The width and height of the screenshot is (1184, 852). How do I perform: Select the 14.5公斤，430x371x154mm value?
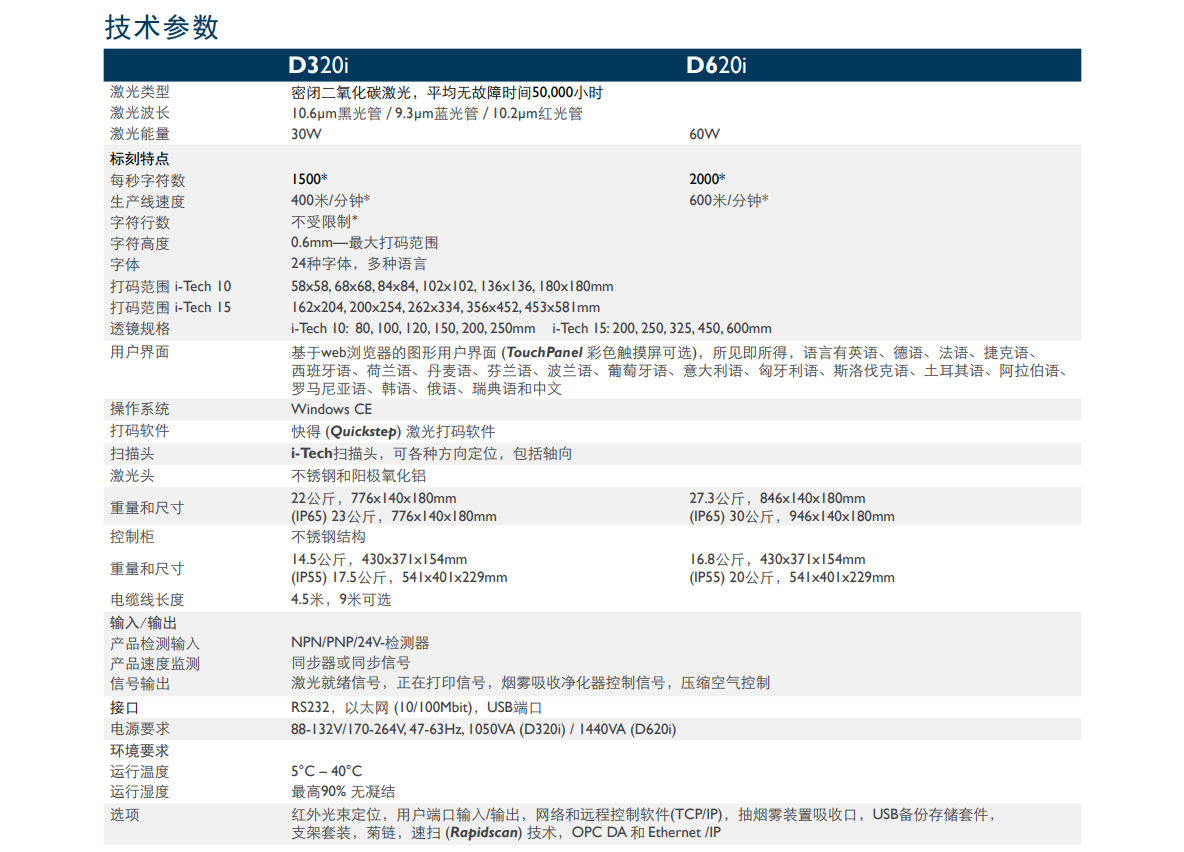pyautogui.click(x=379, y=560)
